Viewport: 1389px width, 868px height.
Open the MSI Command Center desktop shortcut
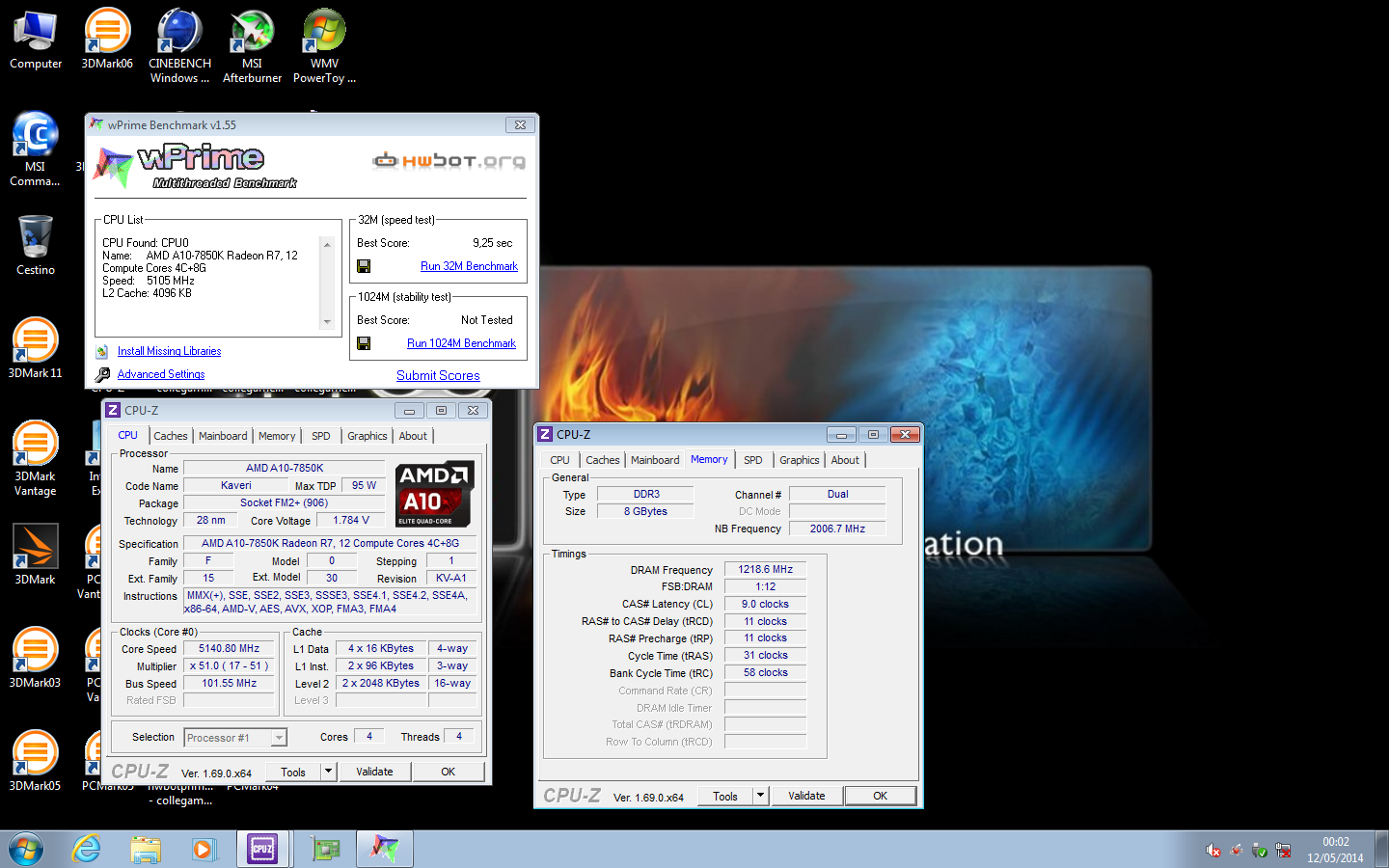36,149
